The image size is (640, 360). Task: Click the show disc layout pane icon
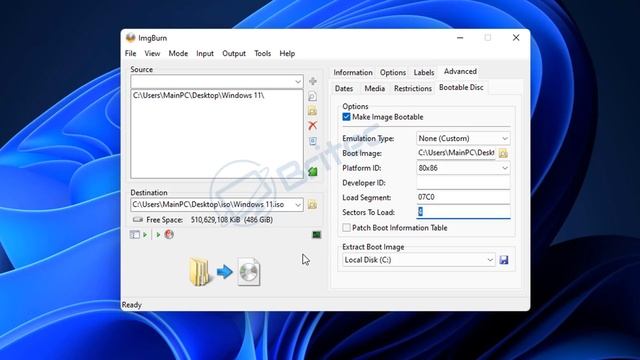tap(135, 235)
